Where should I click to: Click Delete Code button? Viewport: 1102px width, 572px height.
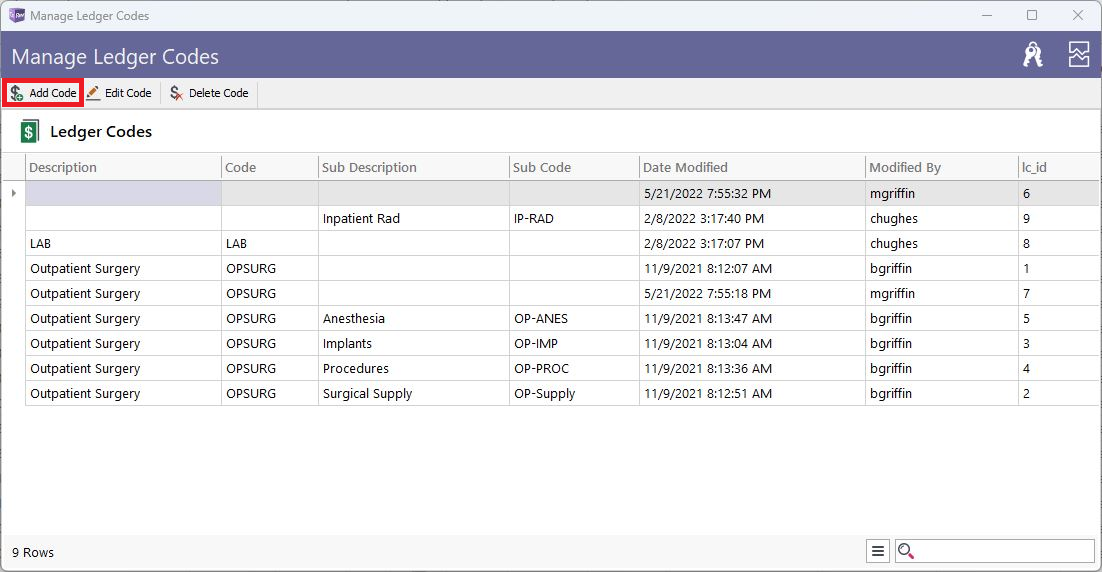(209, 93)
